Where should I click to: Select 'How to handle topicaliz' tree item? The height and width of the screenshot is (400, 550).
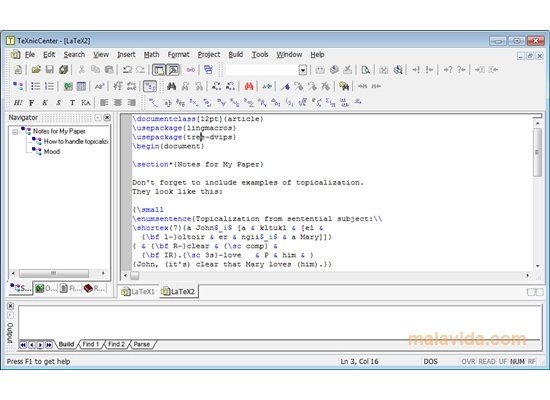pos(76,141)
